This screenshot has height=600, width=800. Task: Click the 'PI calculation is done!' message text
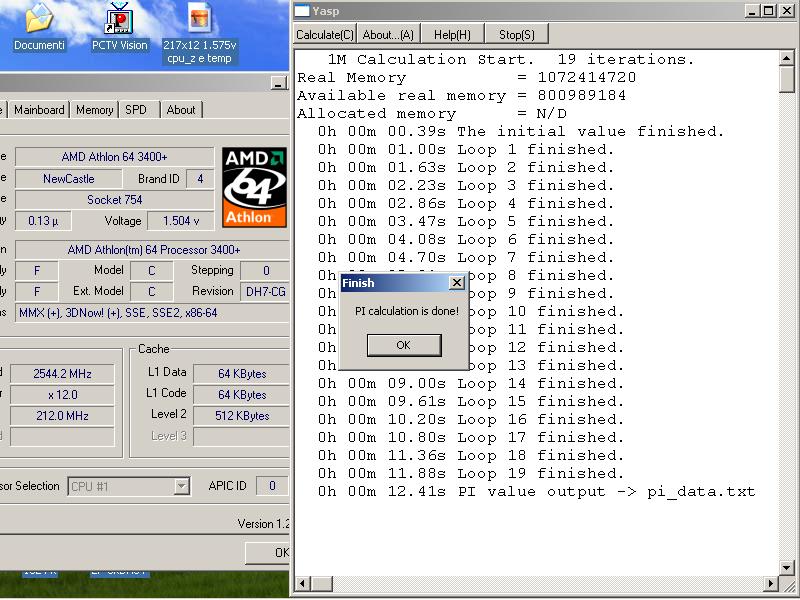[407, 311]
